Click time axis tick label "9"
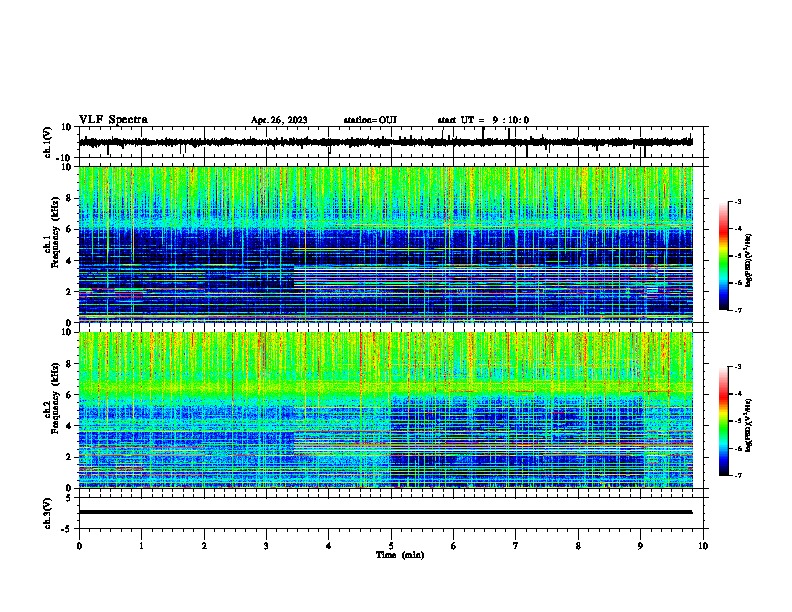The height and width of the screenshot is (612, 792). tap(640, 546)
